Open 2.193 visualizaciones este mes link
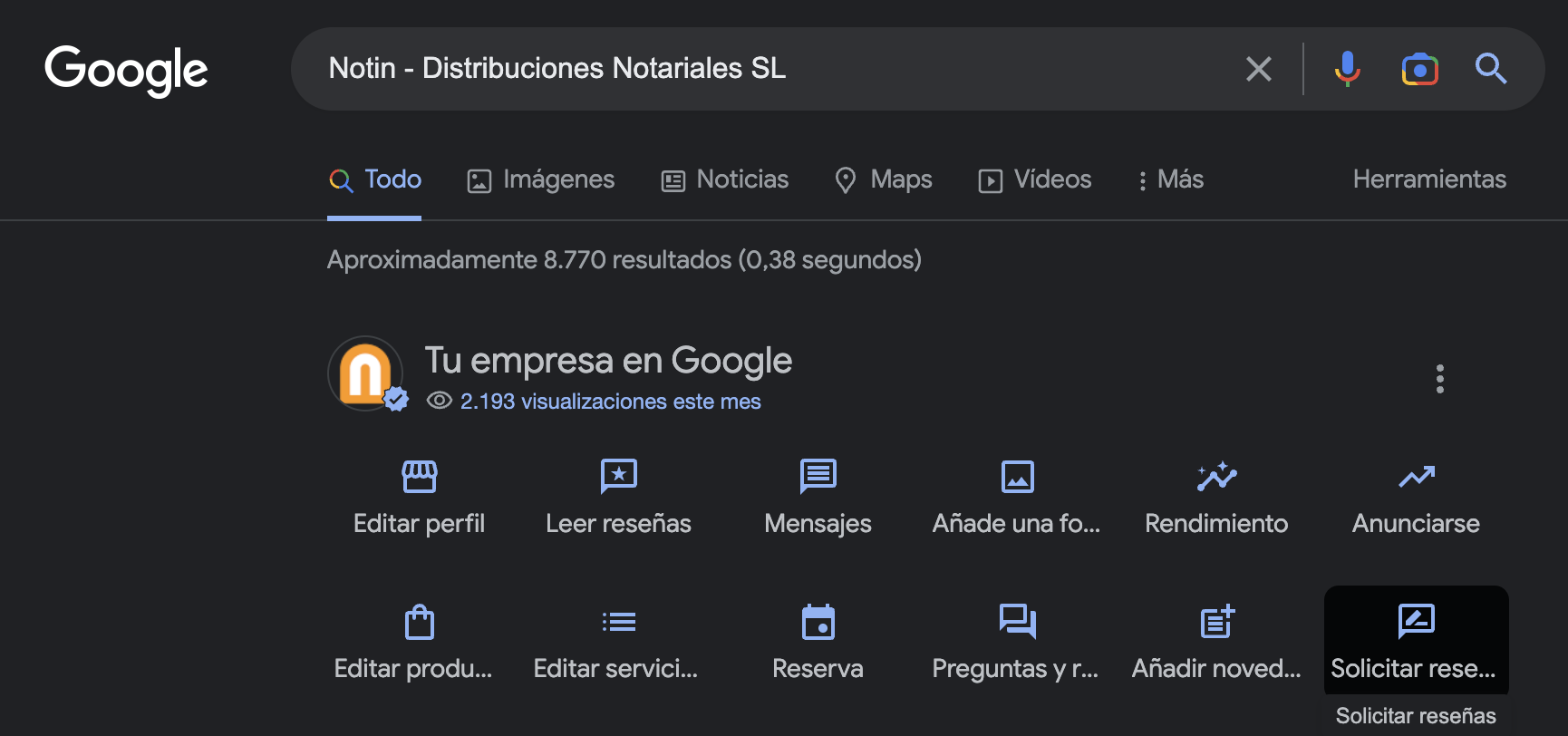 coord(610,402)
